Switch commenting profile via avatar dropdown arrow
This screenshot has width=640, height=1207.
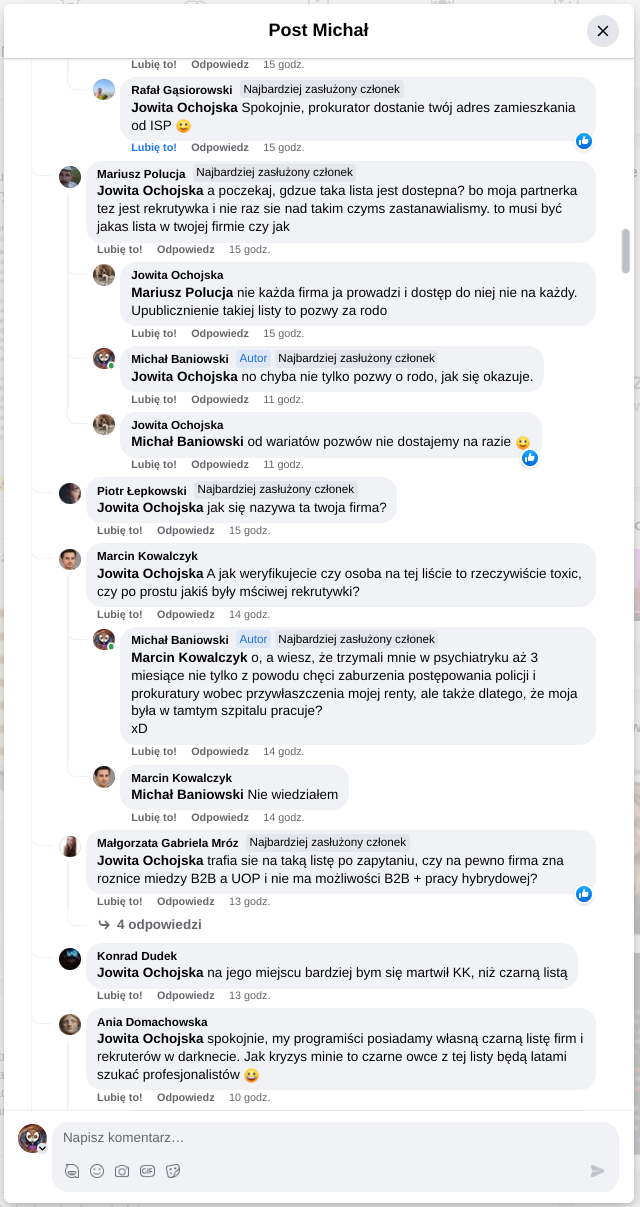click(43, 1148)
